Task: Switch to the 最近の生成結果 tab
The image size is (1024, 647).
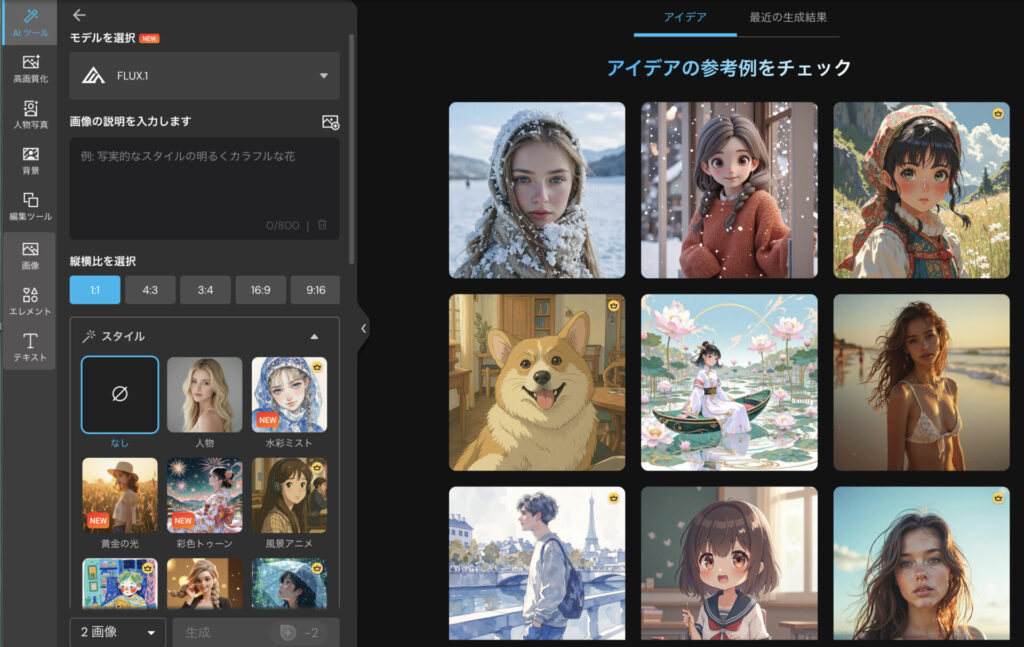Action: point(788,18)
